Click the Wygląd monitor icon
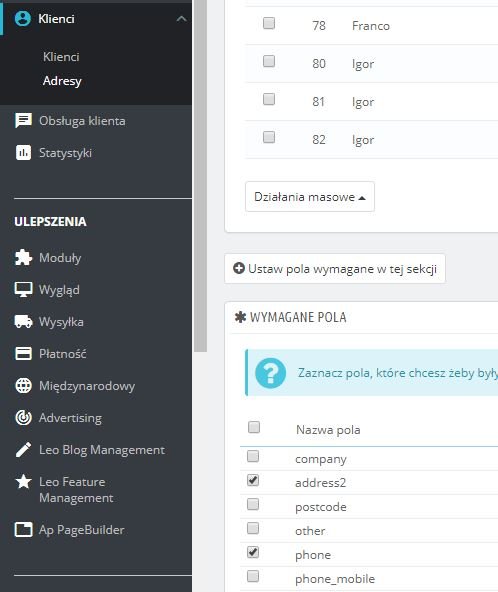Image resolution: width=498 pixels, height=592 pixels. point(23,290)
